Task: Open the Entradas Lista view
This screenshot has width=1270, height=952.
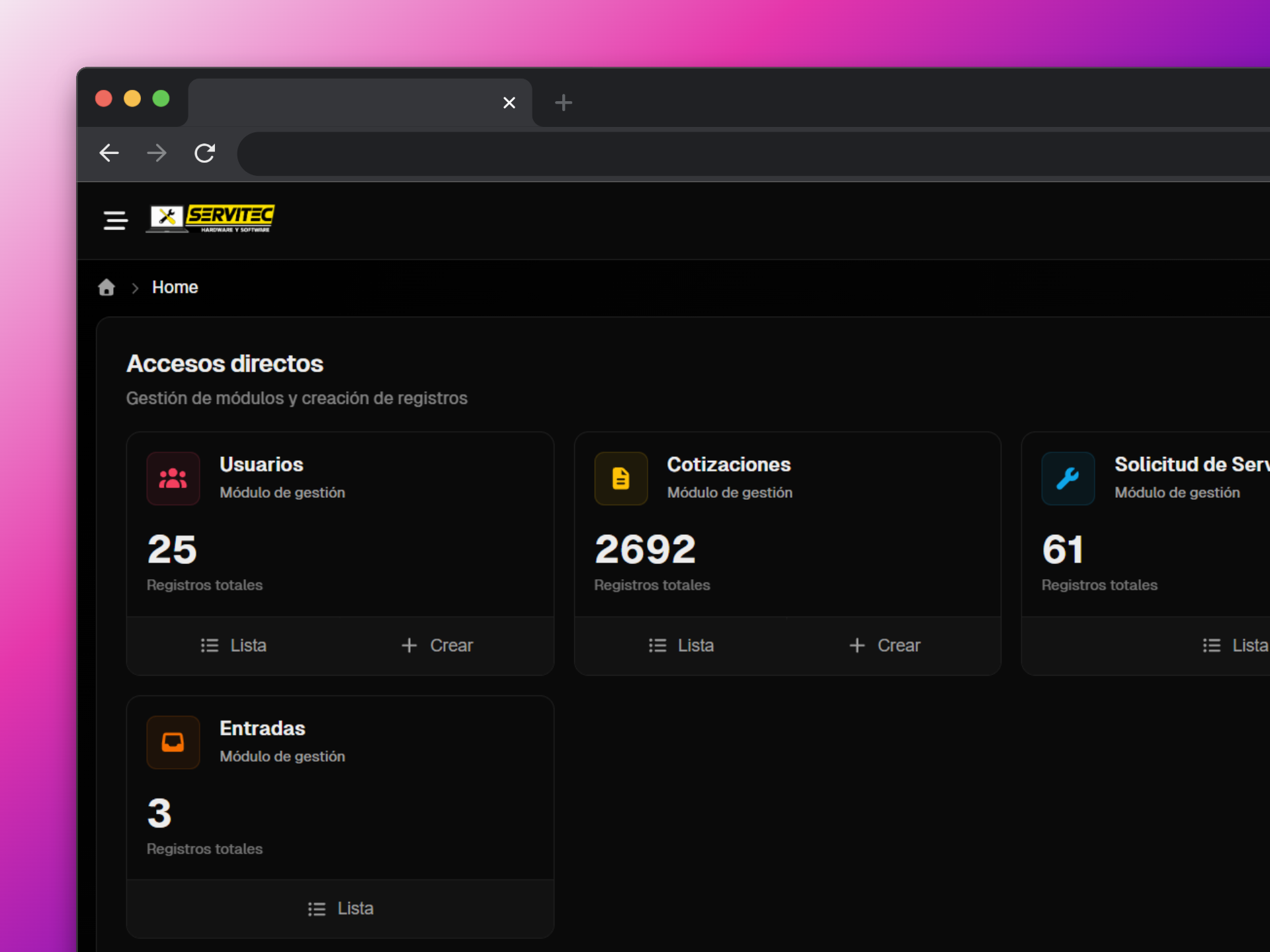Action: tap(341, 909)
